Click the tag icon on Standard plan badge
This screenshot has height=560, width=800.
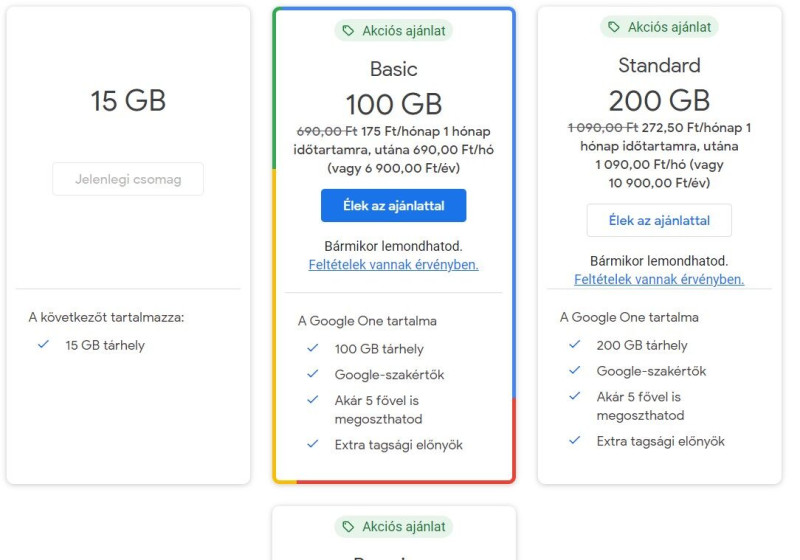pyautogui.click(x=614, y=27)
